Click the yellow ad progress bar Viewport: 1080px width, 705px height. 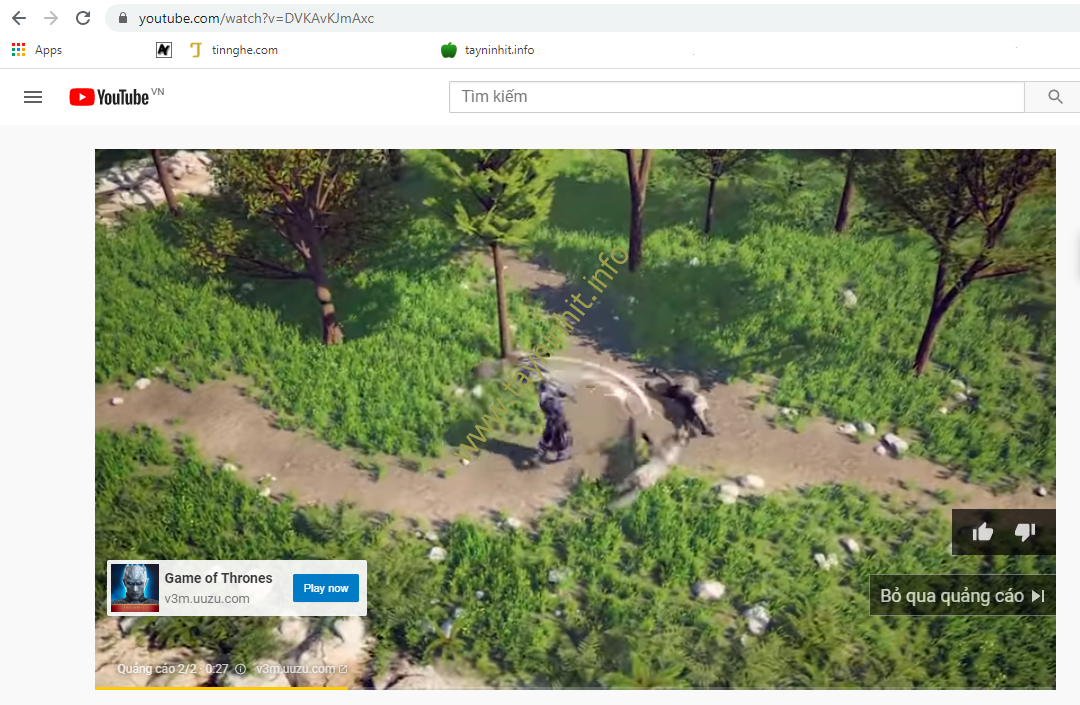pos(220,688)
